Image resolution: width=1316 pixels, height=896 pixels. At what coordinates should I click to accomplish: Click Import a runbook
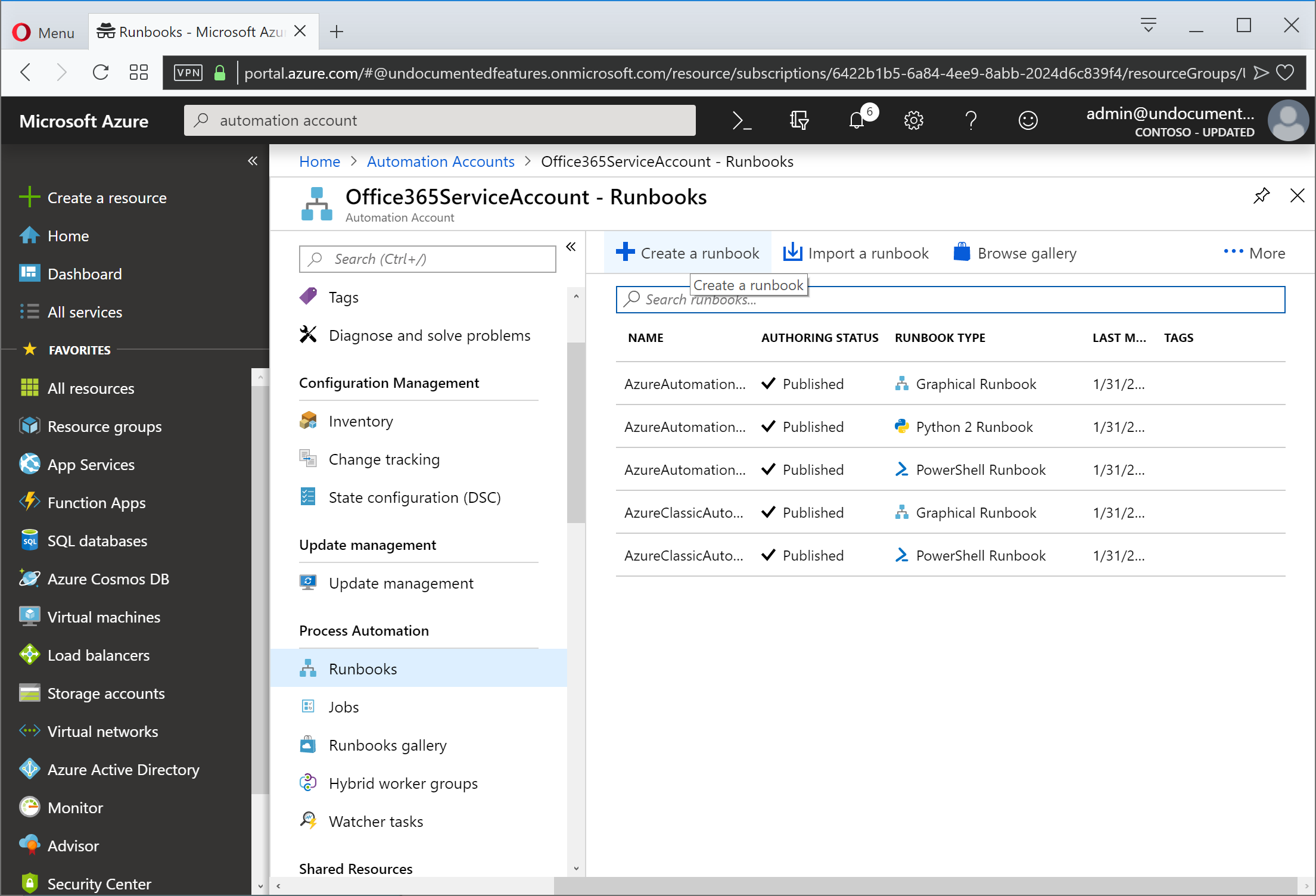[856, 253]
